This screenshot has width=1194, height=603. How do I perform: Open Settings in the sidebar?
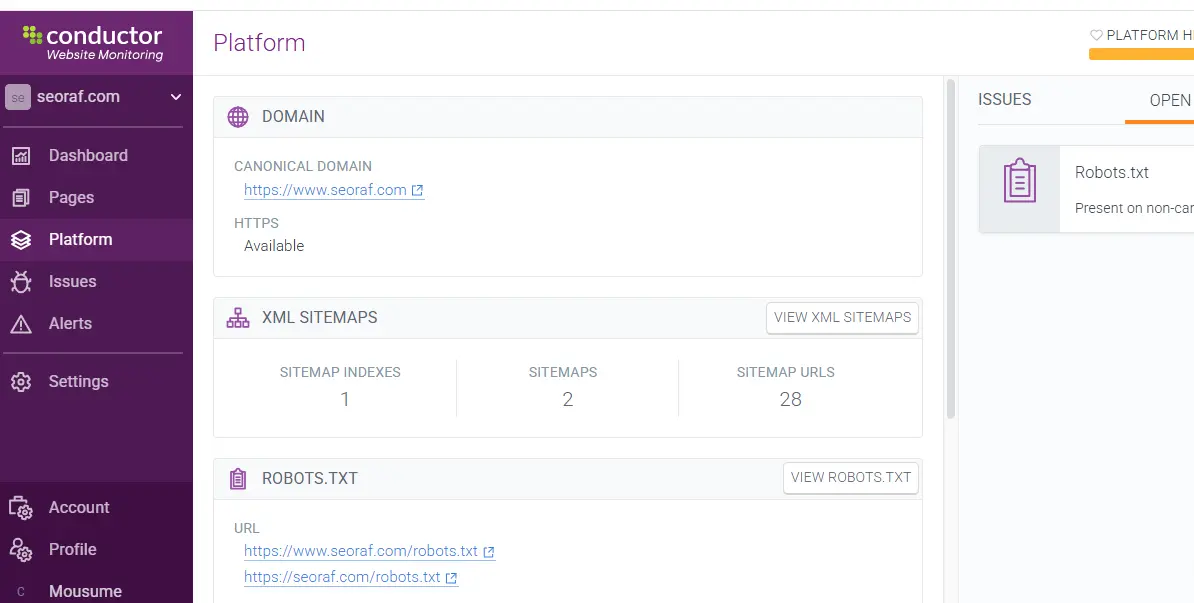click(x=78, y=381)
